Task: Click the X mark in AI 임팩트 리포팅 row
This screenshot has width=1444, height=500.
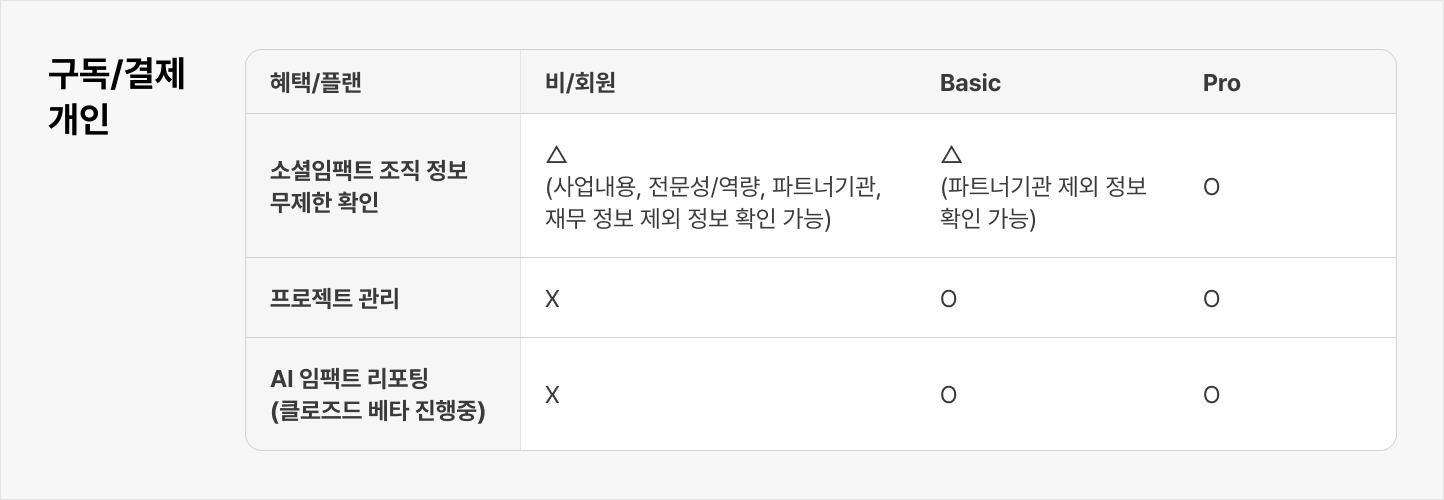Action: [x=552, y=395]
